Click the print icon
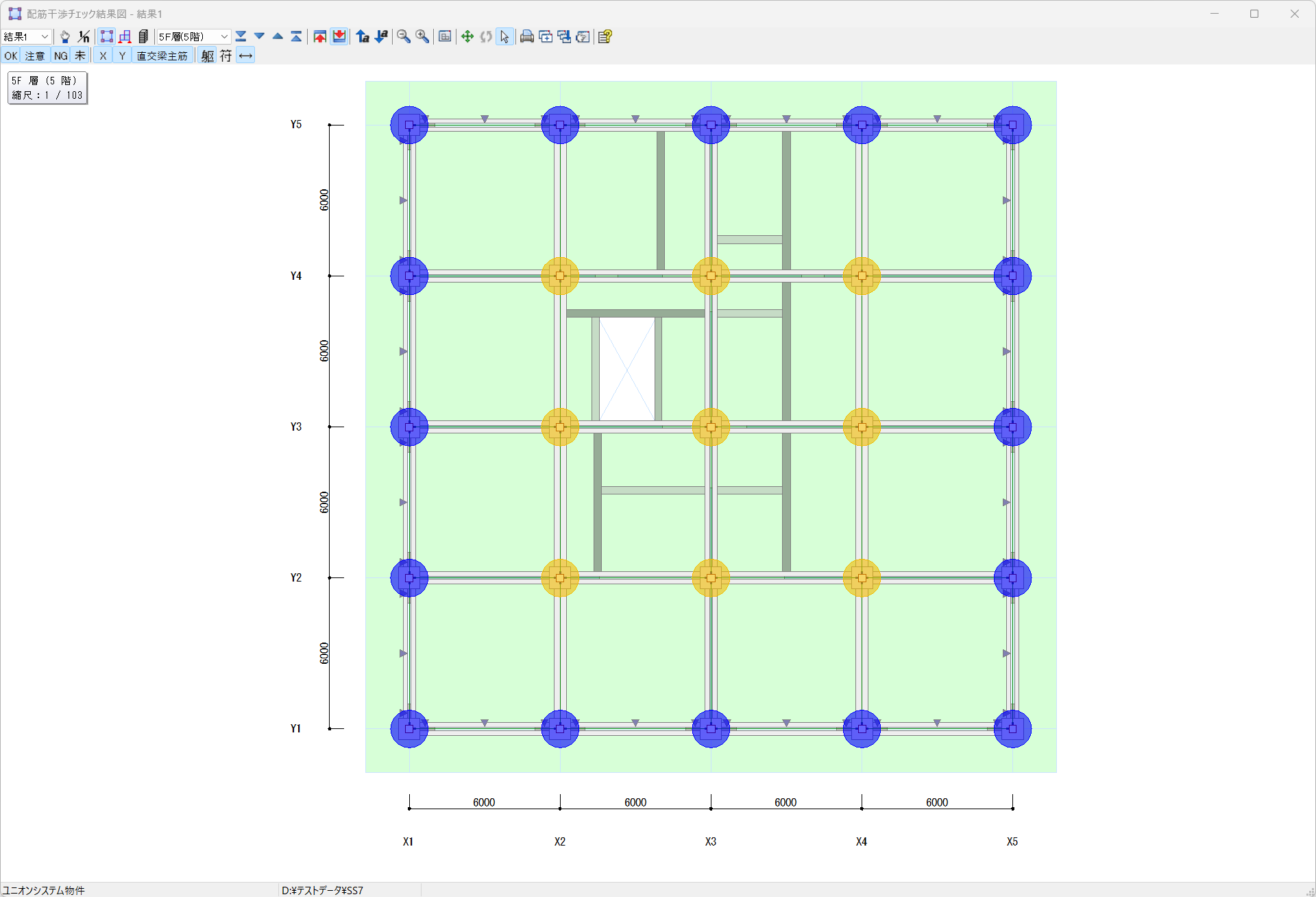 point(526,36)
